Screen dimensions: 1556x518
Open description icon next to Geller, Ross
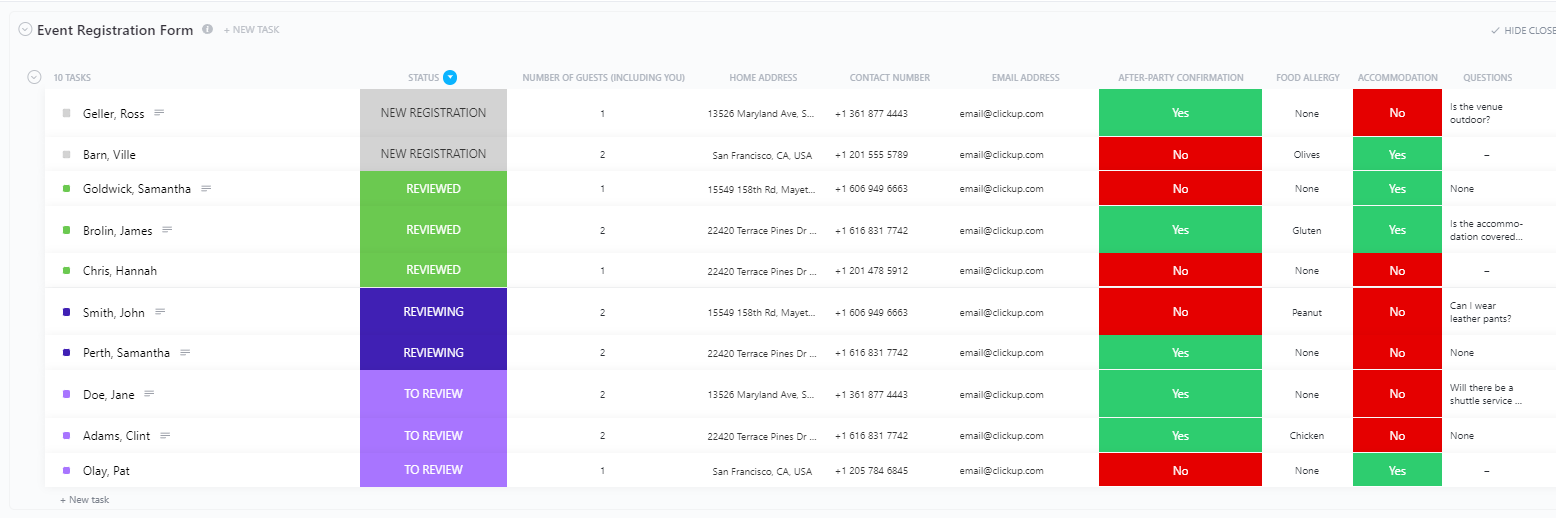[159, 113]
